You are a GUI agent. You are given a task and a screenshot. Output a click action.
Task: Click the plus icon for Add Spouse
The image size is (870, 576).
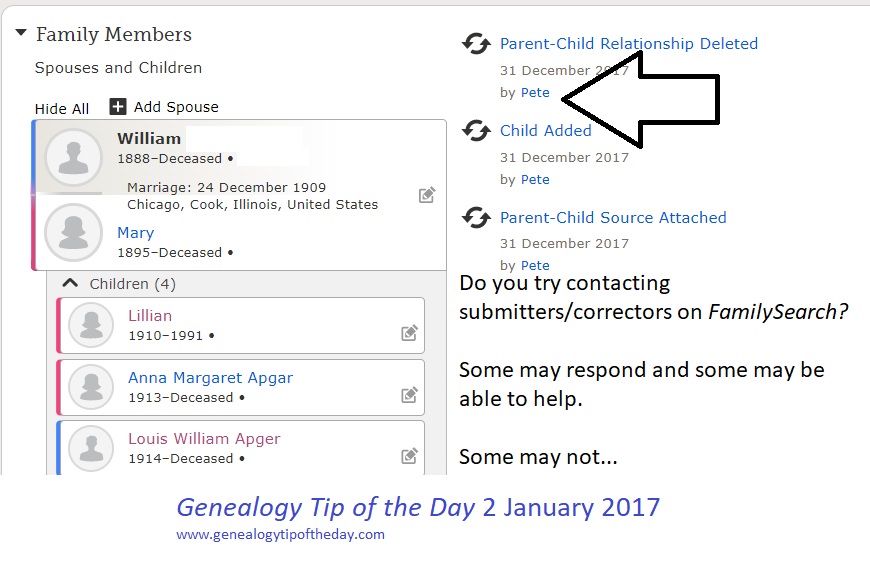pos(118,107)
